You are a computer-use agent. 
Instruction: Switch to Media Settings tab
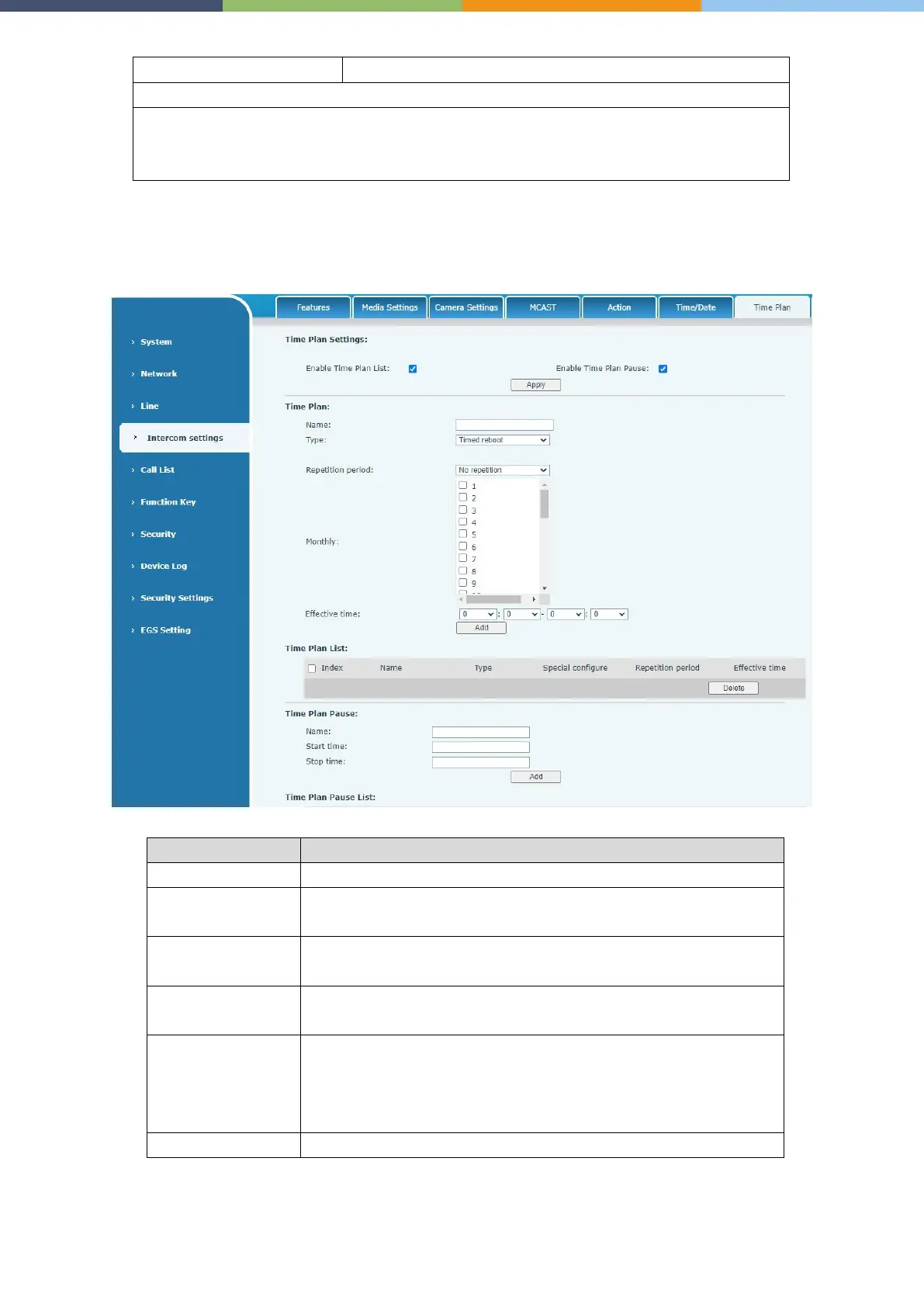tap(389, 307)
